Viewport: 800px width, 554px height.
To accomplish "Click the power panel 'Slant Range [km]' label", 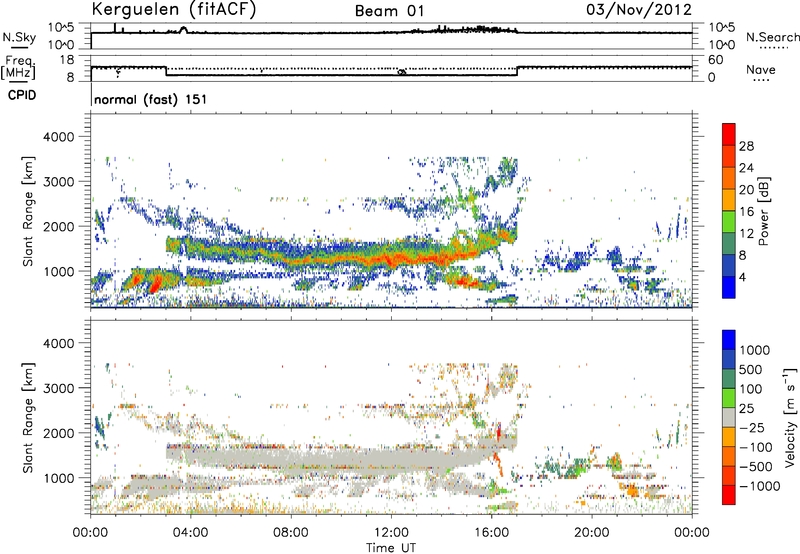I will coord(29,211).
